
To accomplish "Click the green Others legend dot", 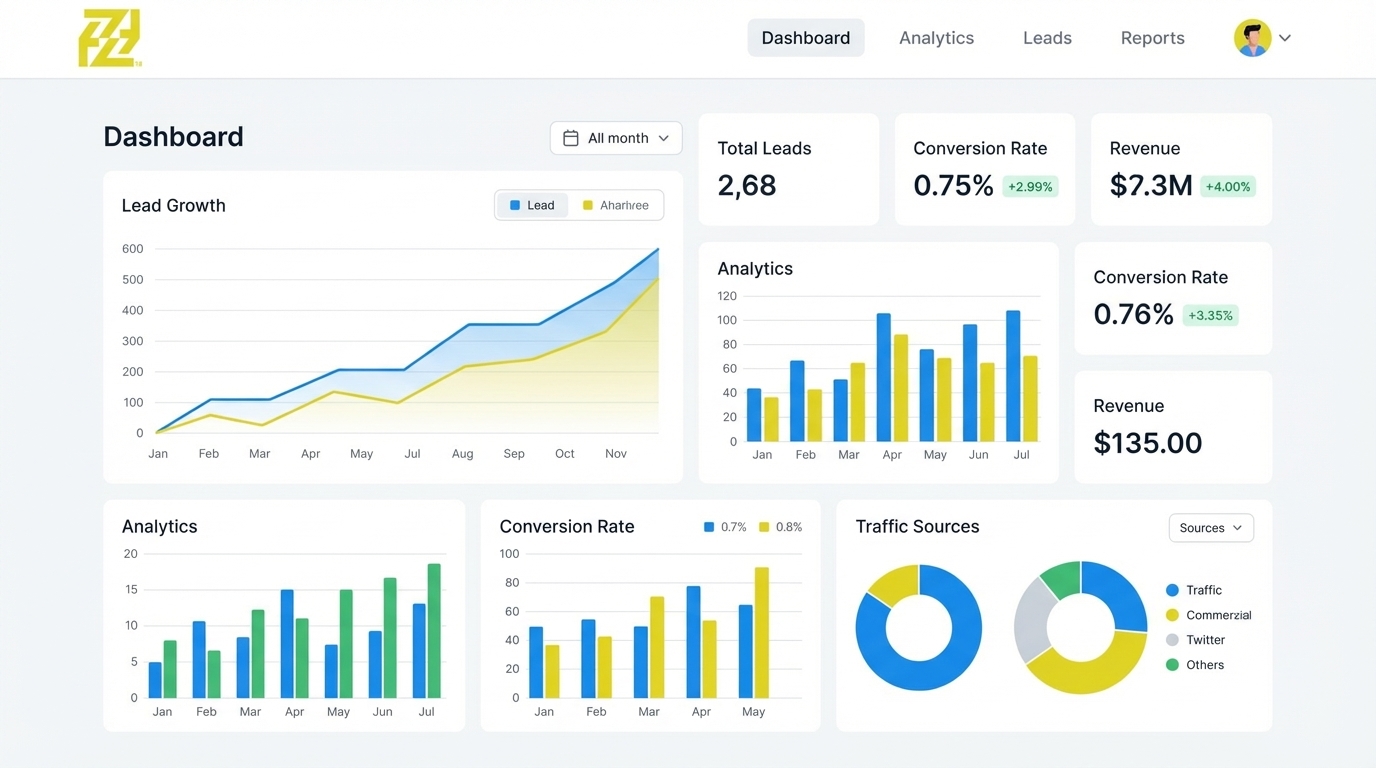I will [x=1170, y=665].
